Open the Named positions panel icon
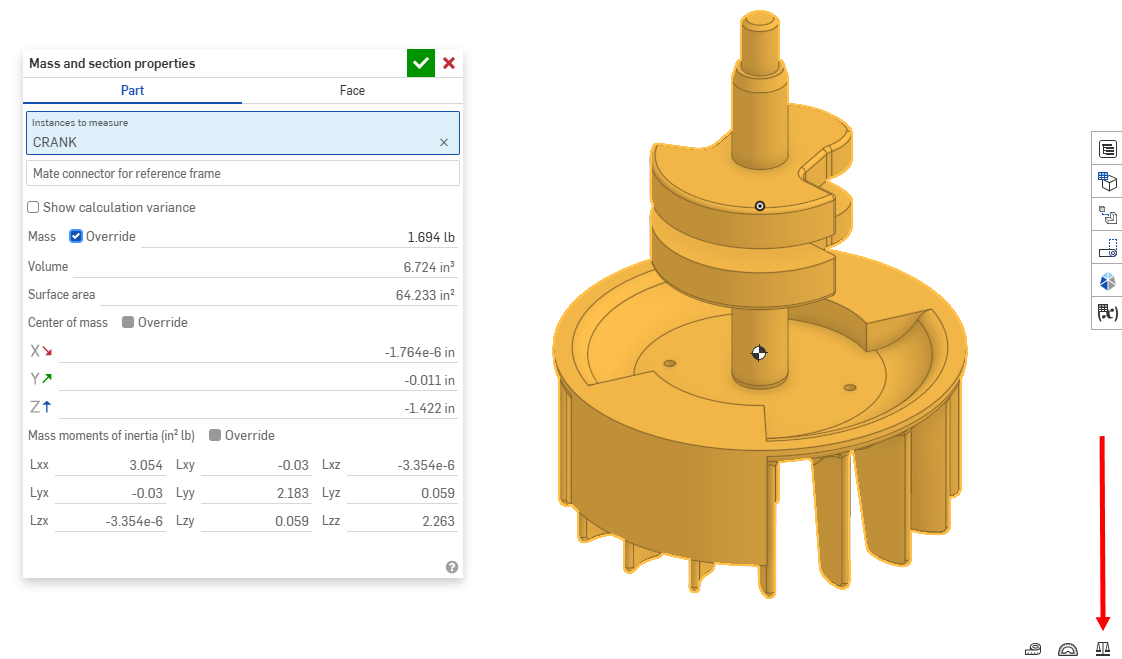The image size is (1122, 659). click(x=1107, y=248)
